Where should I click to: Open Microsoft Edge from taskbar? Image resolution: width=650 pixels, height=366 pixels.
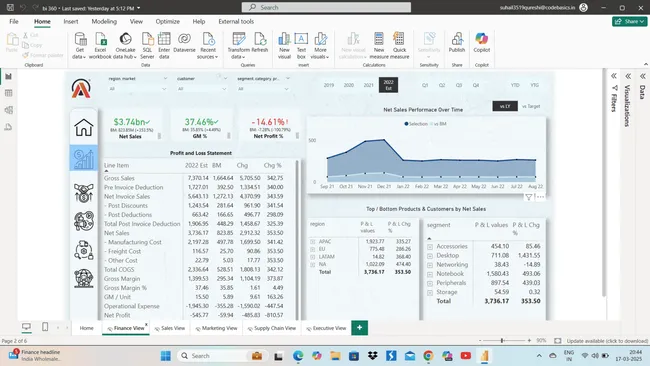coord(298,356)
